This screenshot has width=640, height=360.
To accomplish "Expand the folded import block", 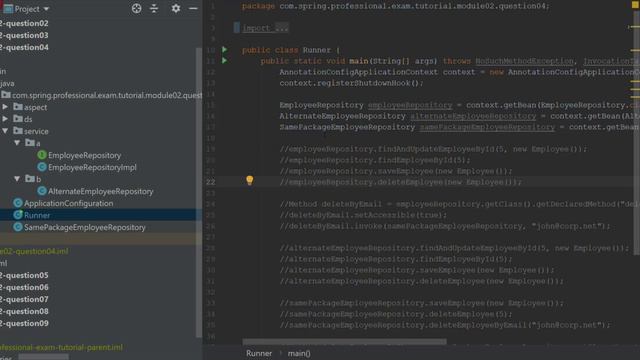I will click(265, 28).
